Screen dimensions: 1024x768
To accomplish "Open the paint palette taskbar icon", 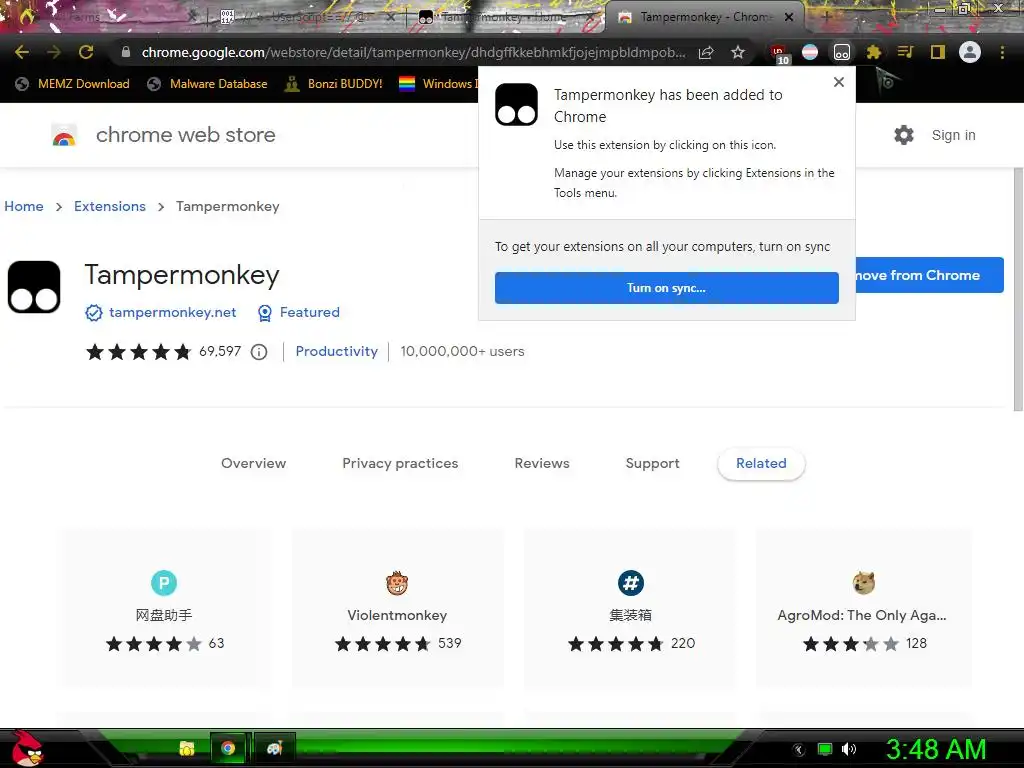I will pos(275,748).
